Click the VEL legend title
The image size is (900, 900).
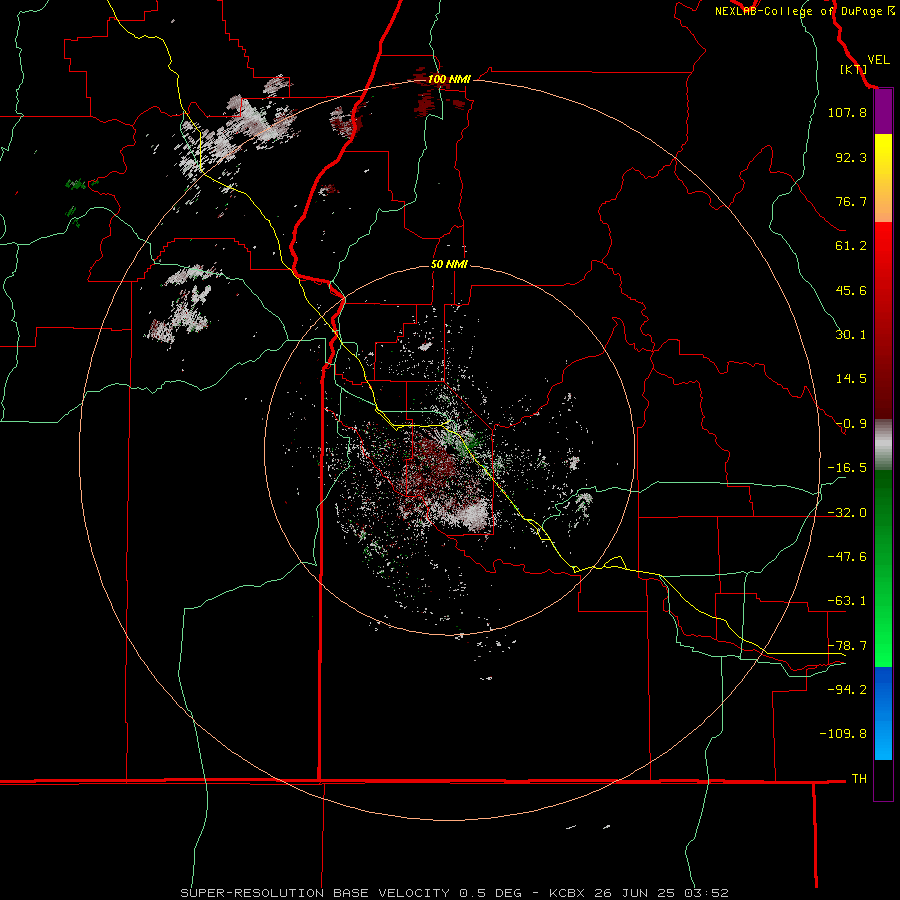click(878, 60)
